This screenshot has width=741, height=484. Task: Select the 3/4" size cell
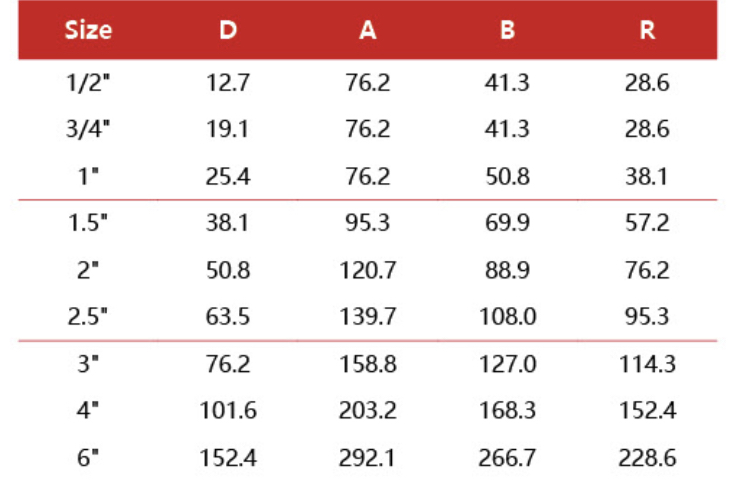click(x=88, y=130)
